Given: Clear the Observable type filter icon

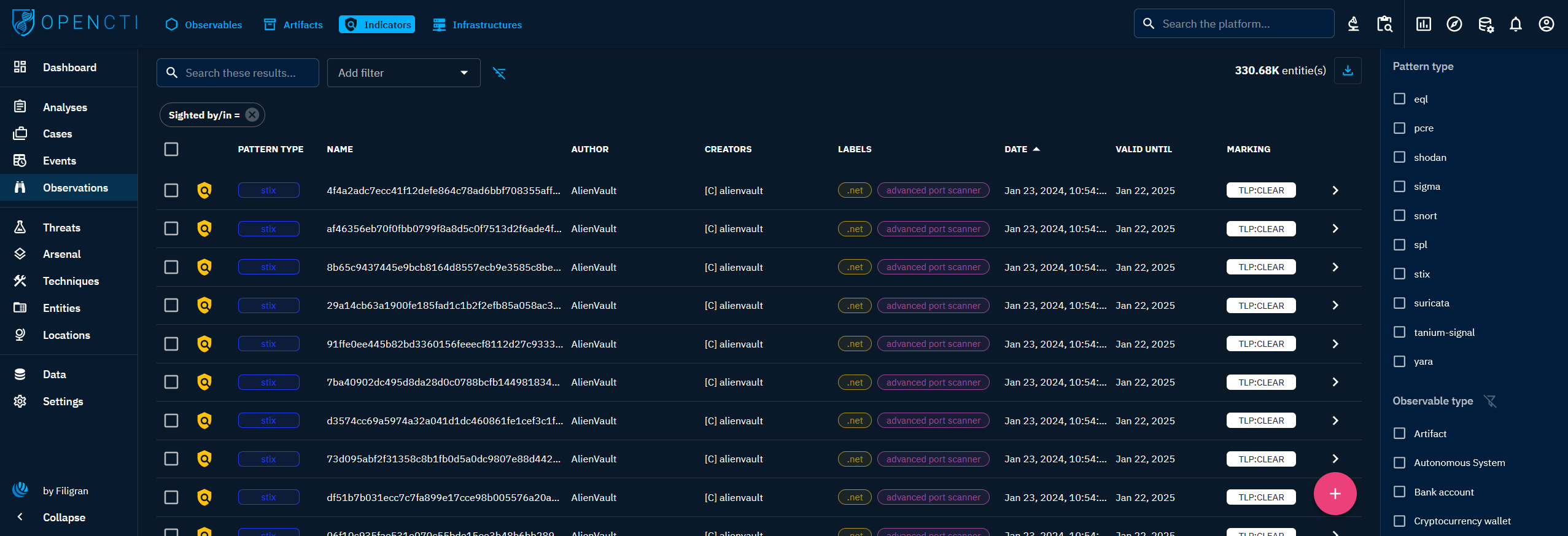Looking at the screenshot, I should point(1490,401).
